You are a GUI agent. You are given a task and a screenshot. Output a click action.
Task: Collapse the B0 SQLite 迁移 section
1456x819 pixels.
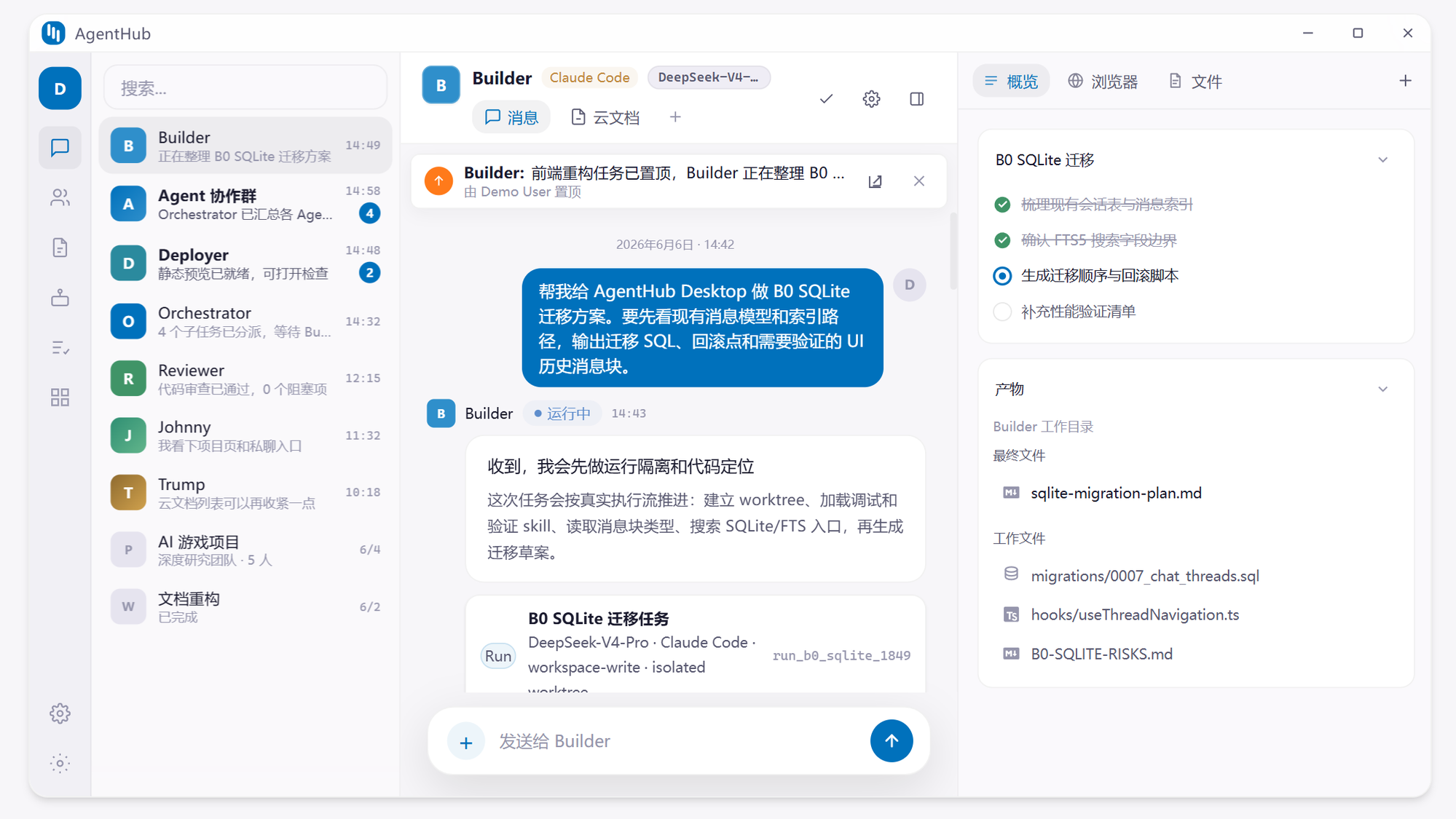click(x=1382, y=160)
